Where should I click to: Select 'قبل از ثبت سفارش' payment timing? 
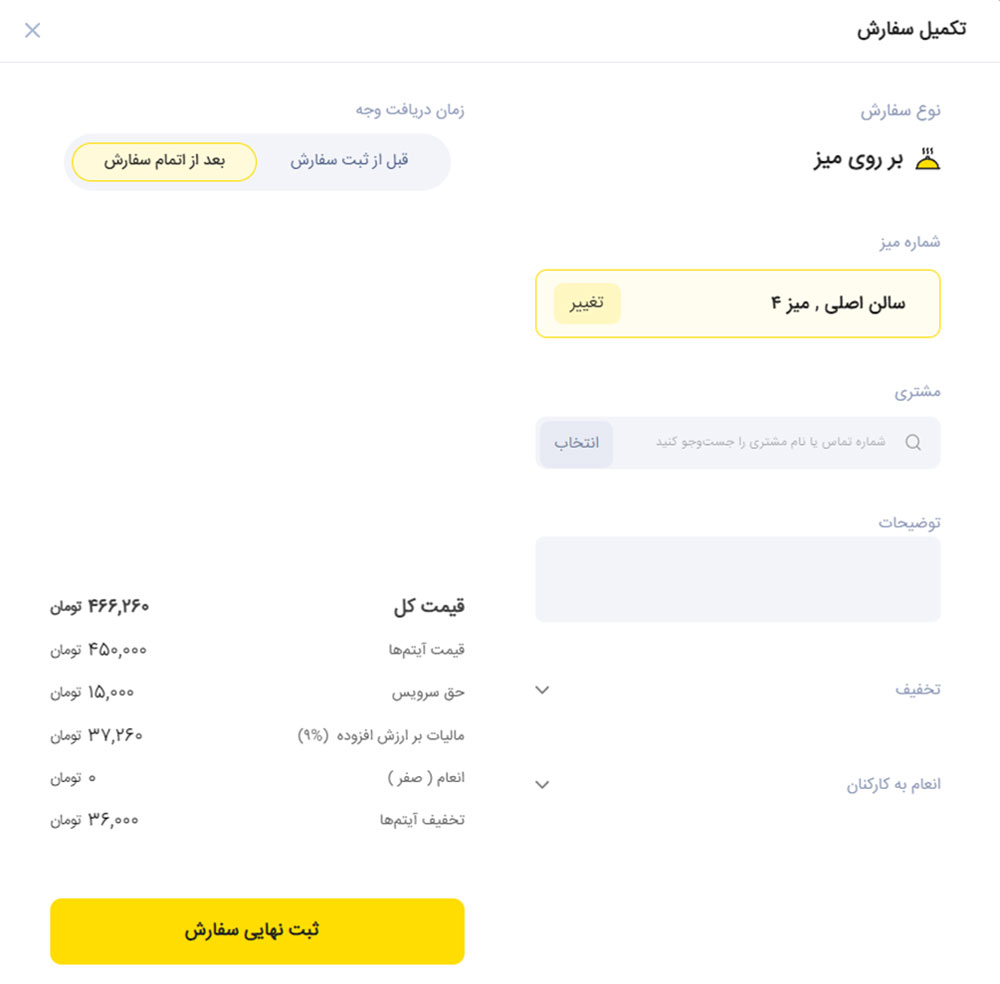(x=349, y=161)
